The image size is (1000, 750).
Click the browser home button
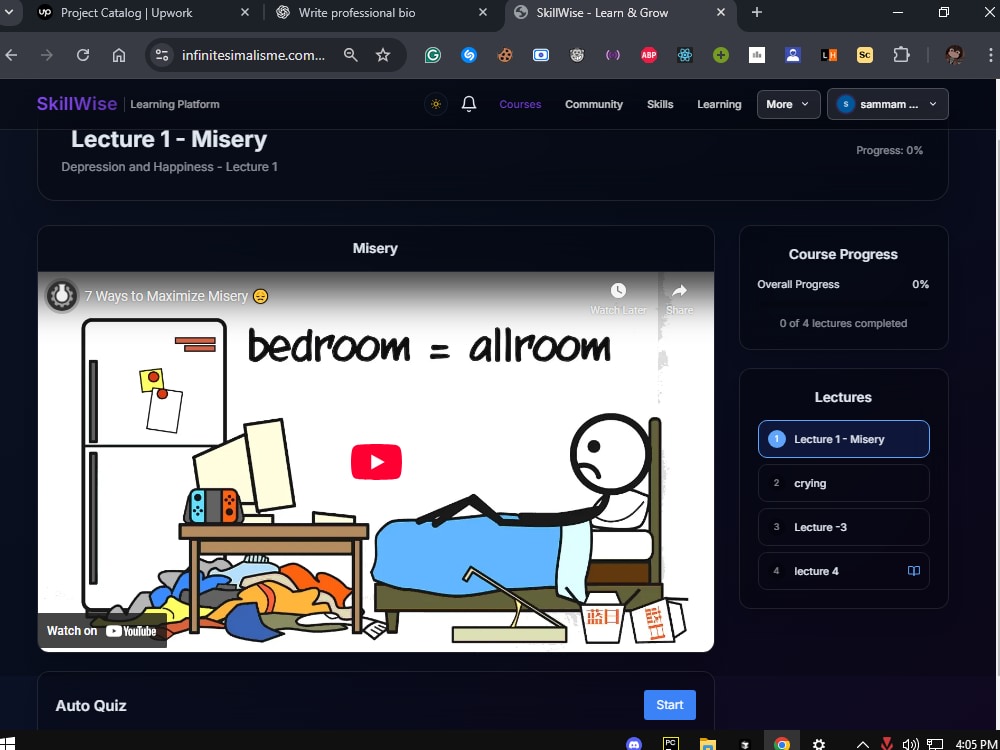tap(119, 55)
